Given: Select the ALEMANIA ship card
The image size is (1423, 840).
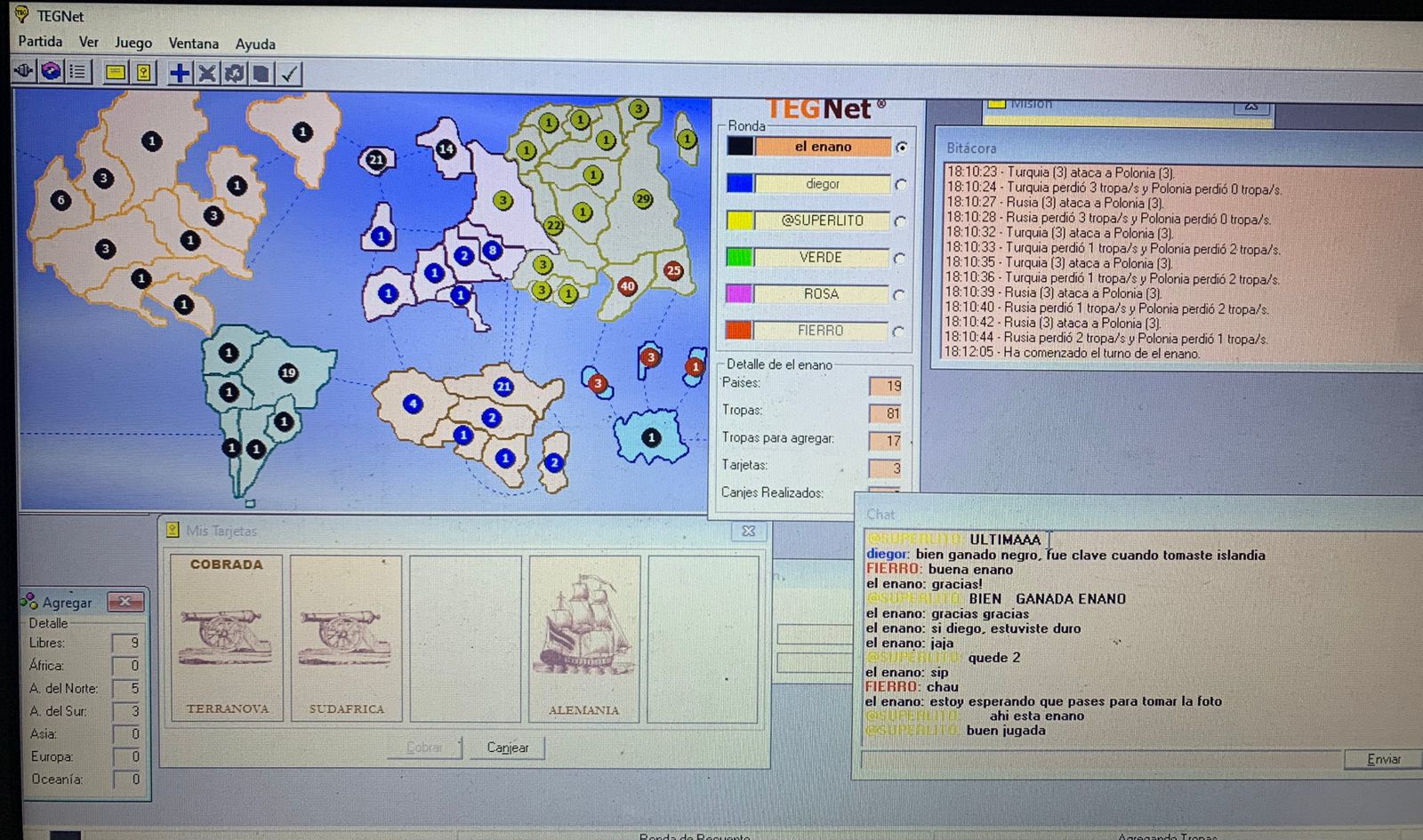Looking at the screenshot, I should point(584,638).
